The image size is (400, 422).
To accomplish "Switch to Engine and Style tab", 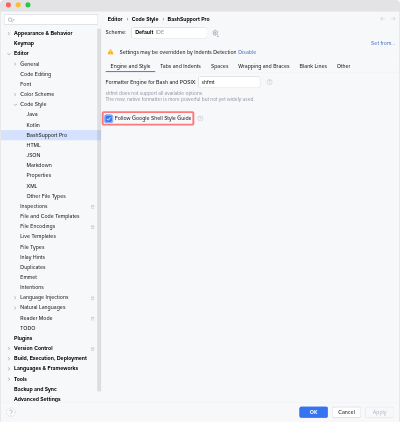I will click(130, 66).
